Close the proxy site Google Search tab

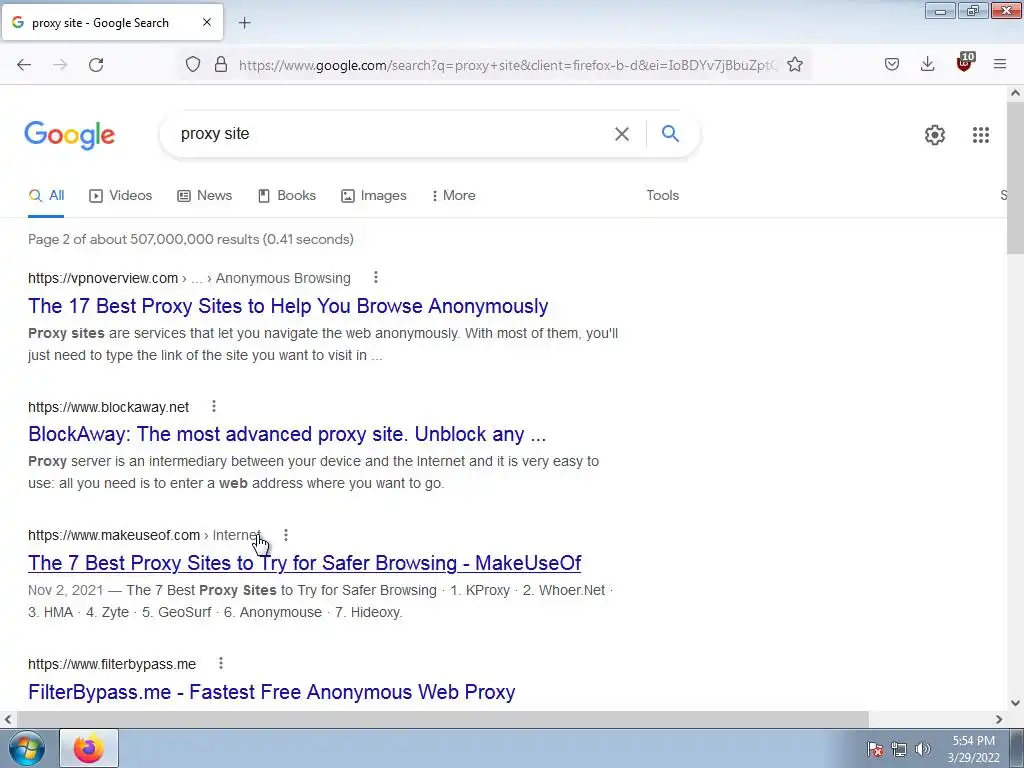point(207,22)
